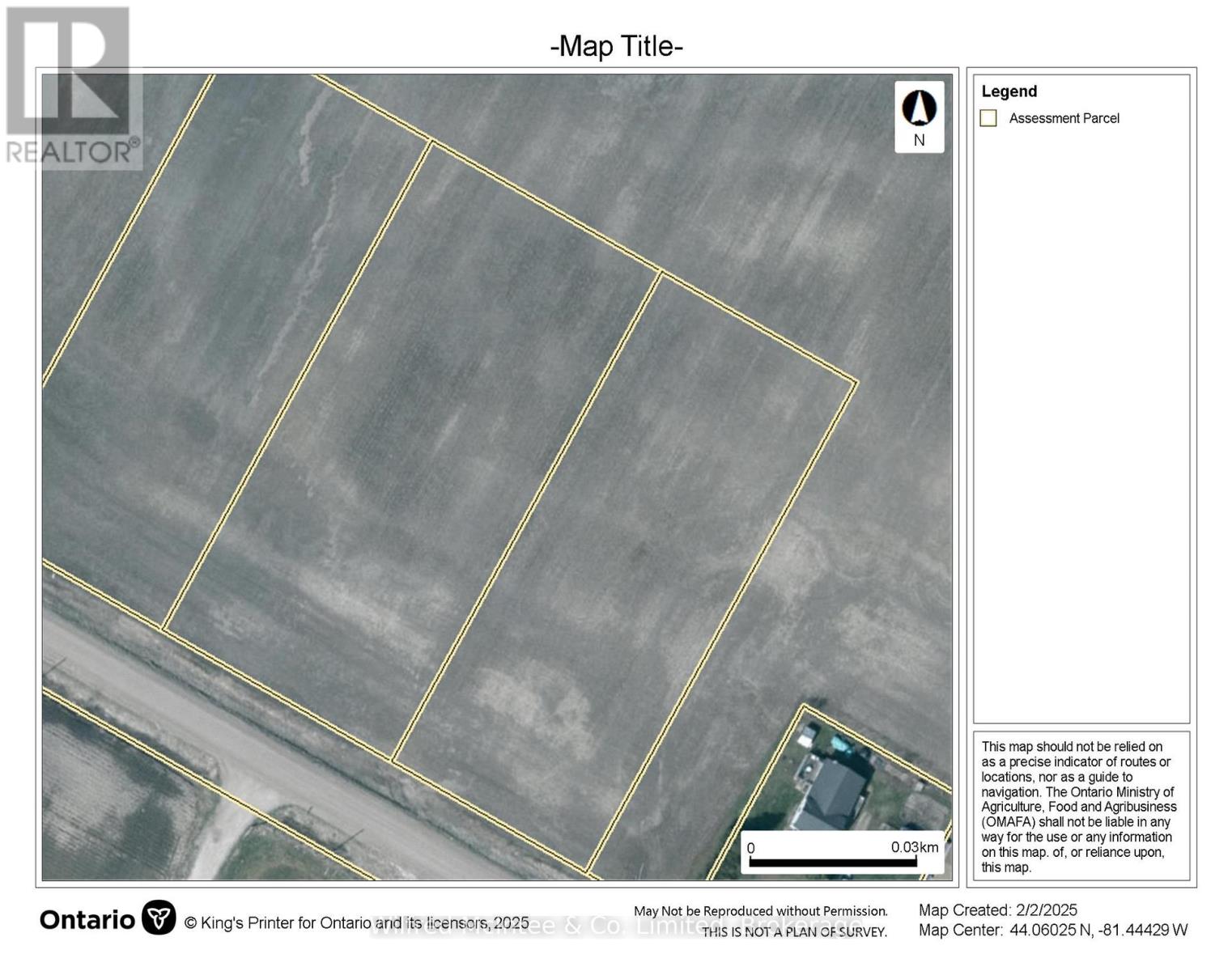Select the Assessment Parcel legend swatch
The height and width of the screenshot is (971, 1232).
coord(988,118)
